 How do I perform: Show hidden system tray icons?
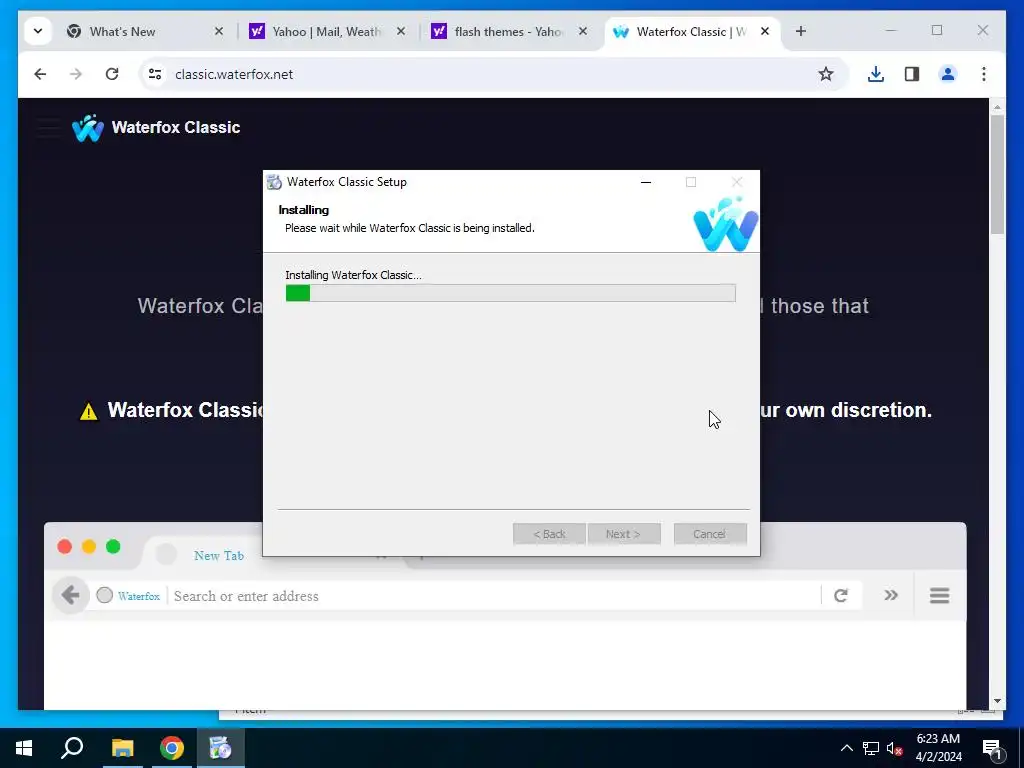pyautogui.click(x=846, y=748)
